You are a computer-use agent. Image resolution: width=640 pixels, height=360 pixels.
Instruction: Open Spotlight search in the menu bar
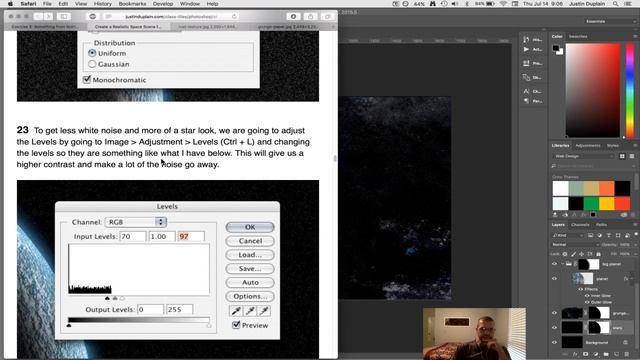click(x=615, y=4)
